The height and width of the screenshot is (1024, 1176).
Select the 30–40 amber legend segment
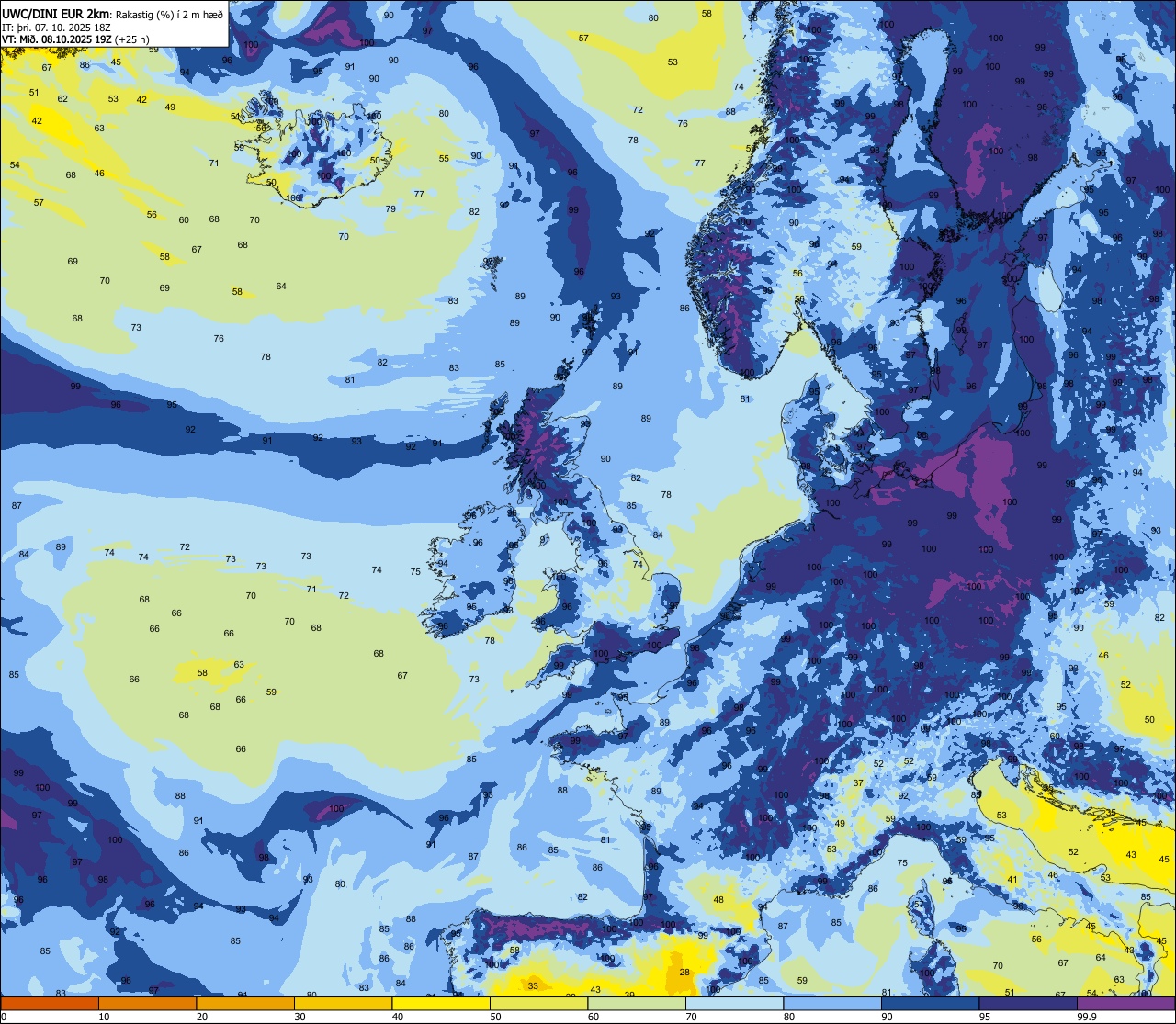pos(343,1004)
